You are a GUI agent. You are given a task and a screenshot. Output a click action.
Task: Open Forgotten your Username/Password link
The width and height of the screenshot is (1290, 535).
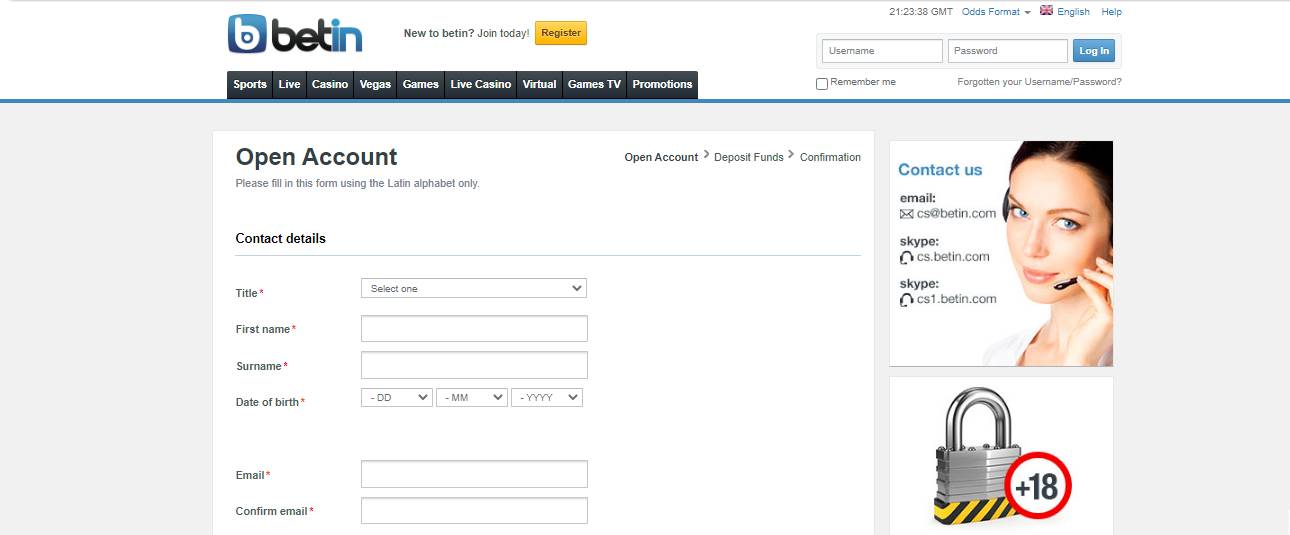(1039, 82)
